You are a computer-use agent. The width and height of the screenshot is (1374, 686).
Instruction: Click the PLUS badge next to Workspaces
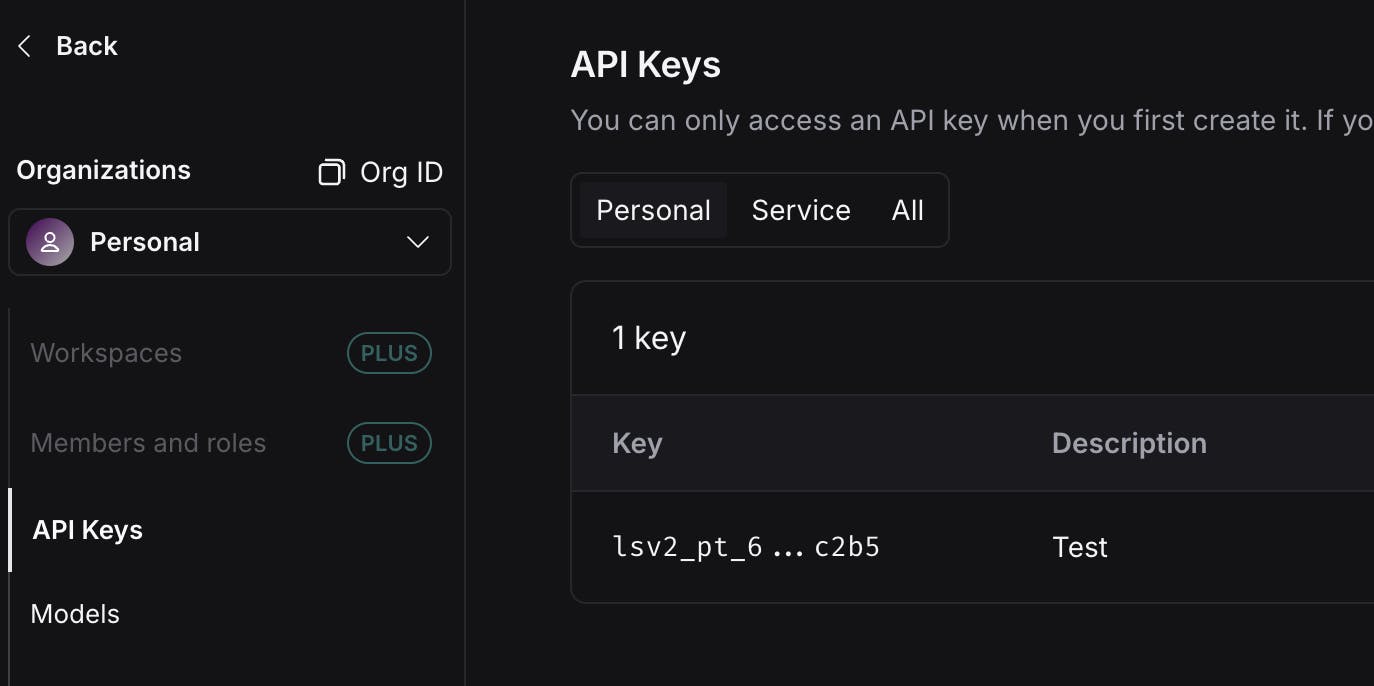[389, 353]
